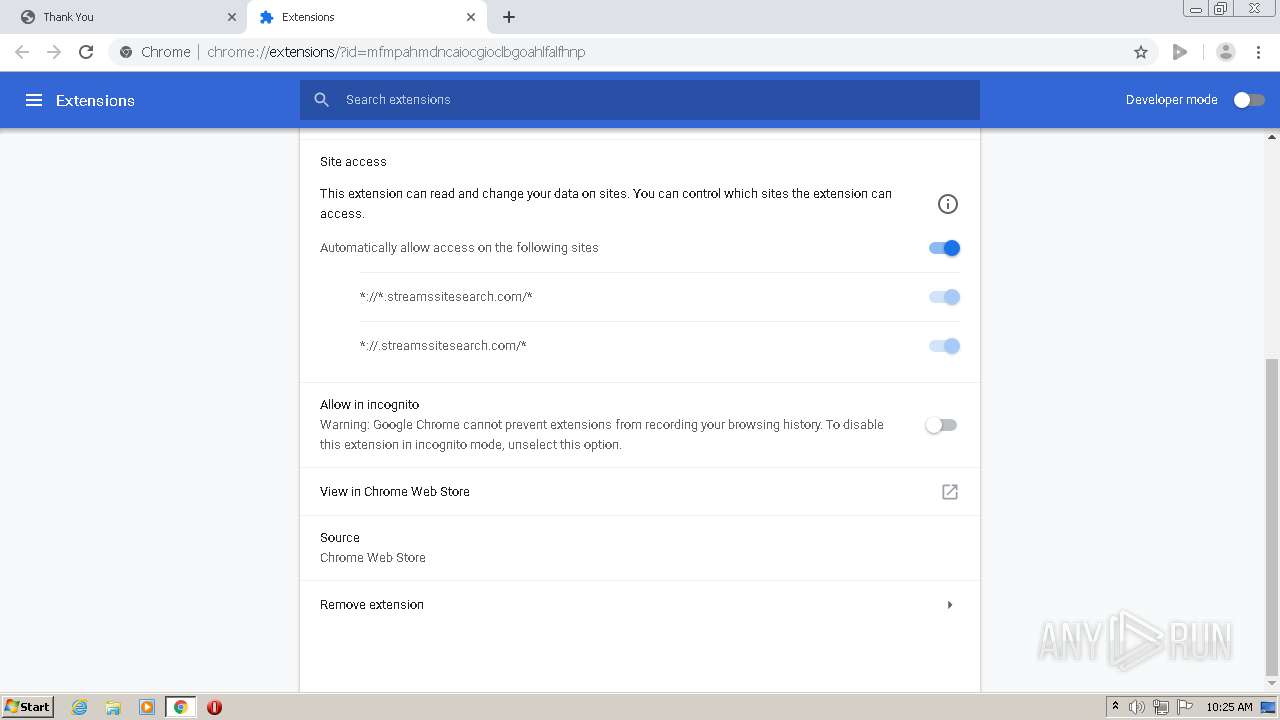Click the address bar URL

[x=396, y=52]
